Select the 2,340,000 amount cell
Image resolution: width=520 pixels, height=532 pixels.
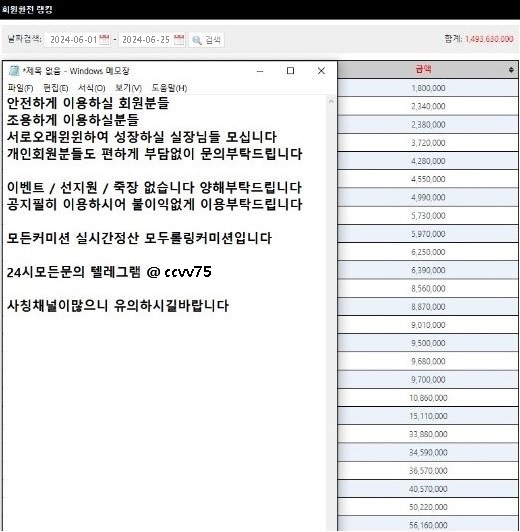[x=428, y=106]
